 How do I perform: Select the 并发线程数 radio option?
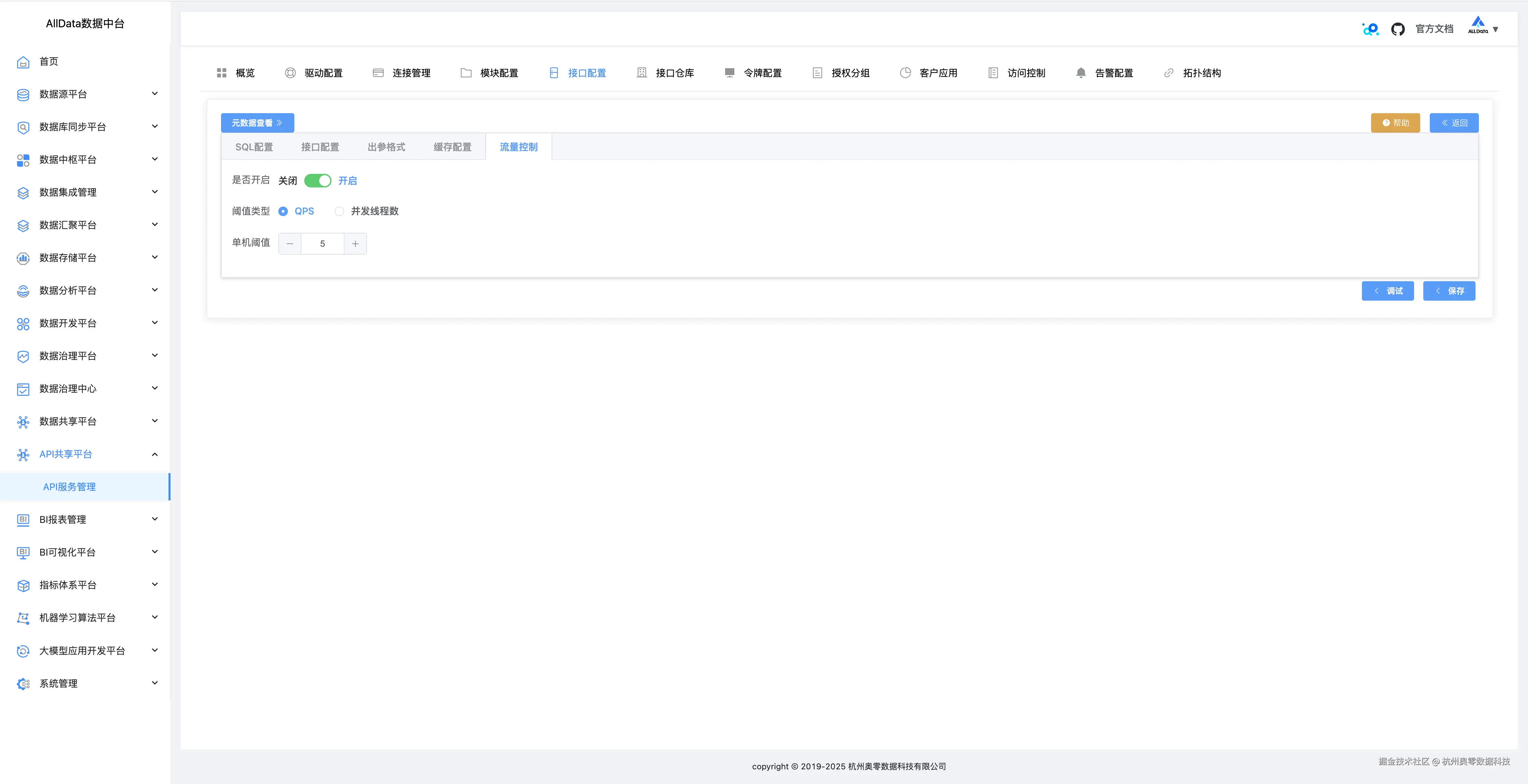pos(339,211)
